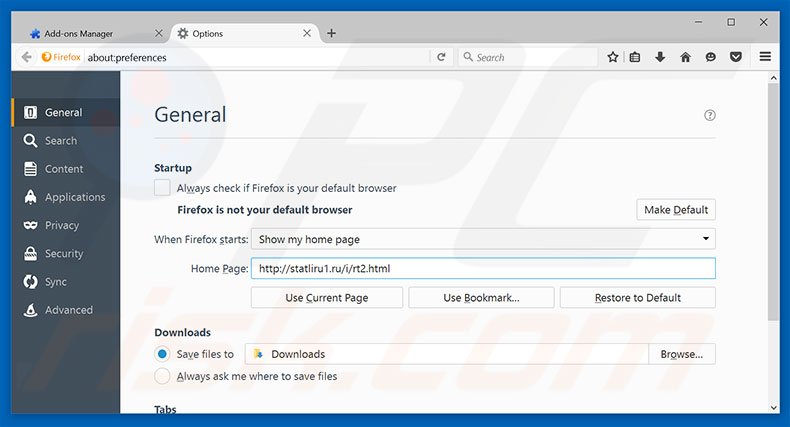Click the vertical scrollbar thumb

click(773, 201)
